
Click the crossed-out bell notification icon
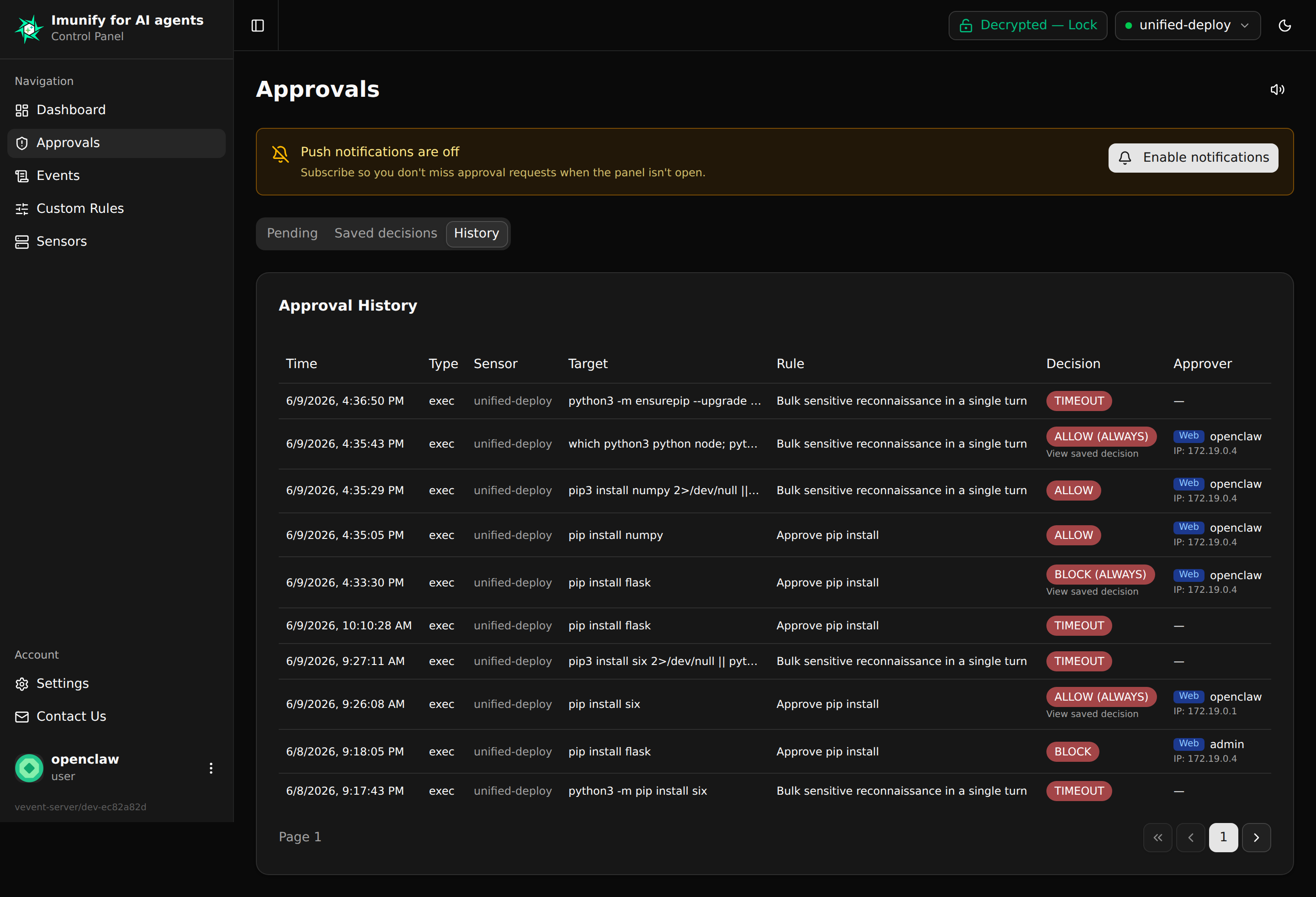pyautogui.click(x=280, y=153)
